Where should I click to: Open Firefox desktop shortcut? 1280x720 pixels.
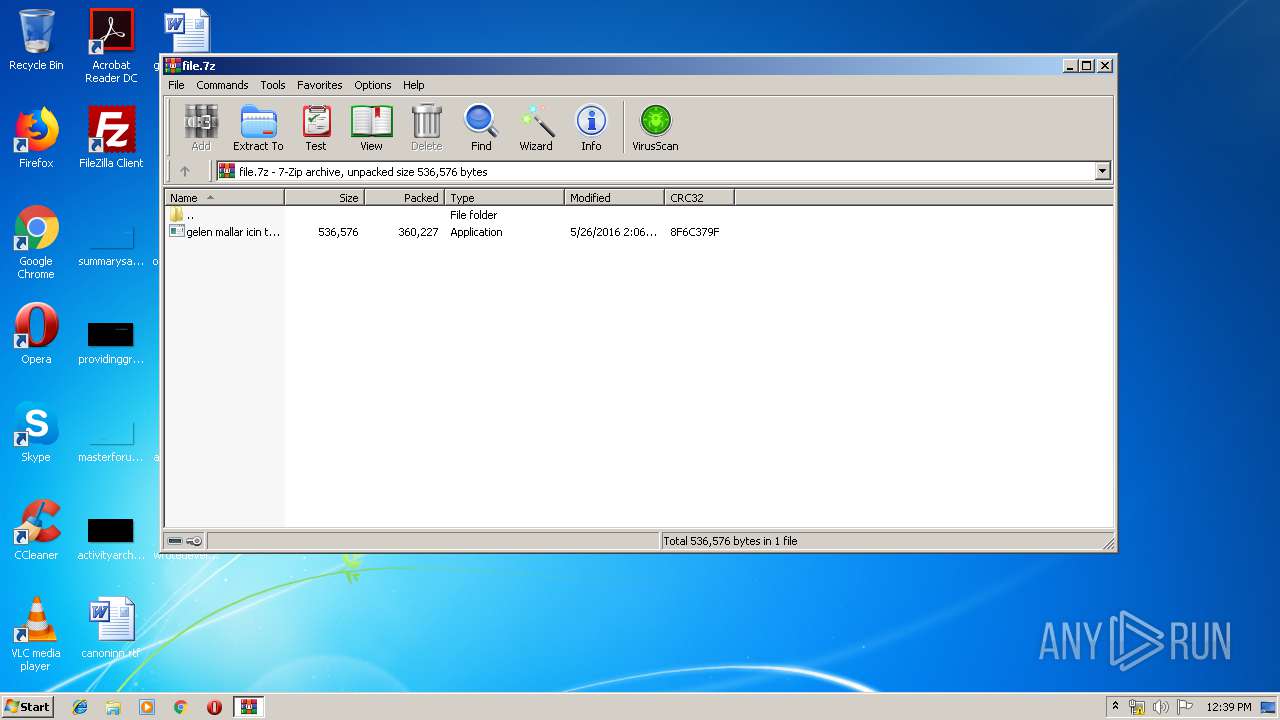pos(36,138)
